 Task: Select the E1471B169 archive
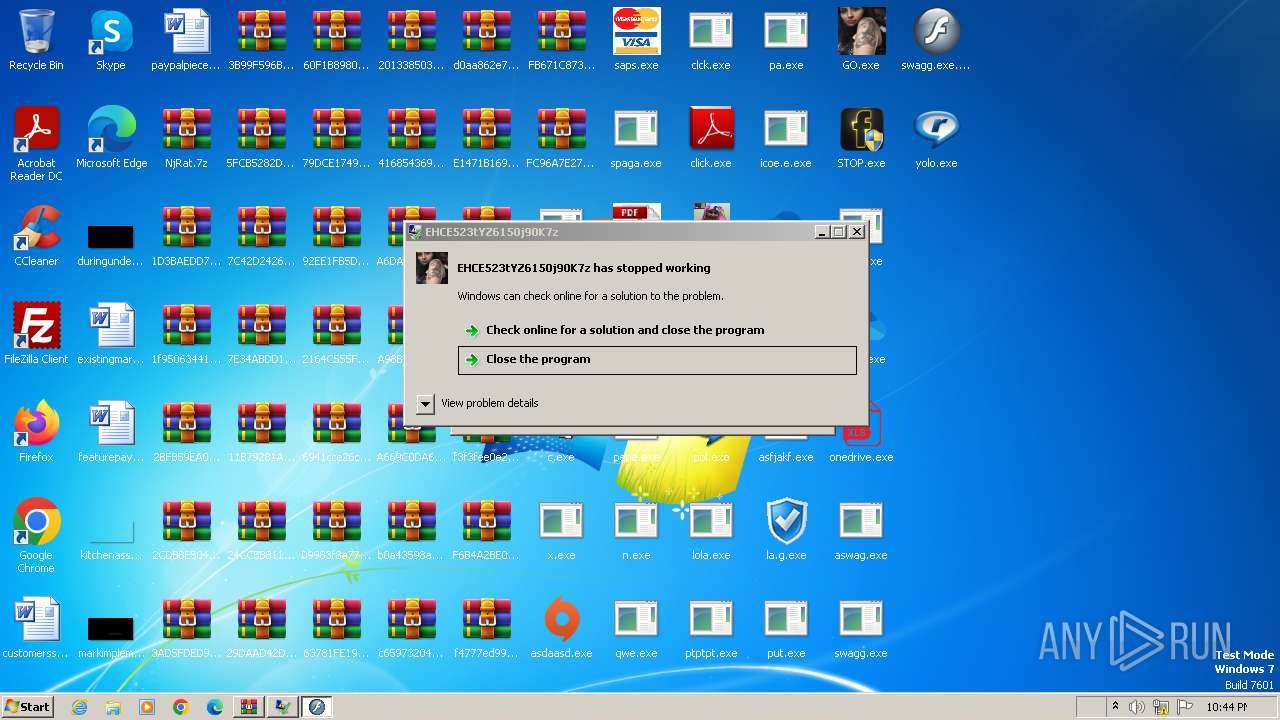point(486,138)
